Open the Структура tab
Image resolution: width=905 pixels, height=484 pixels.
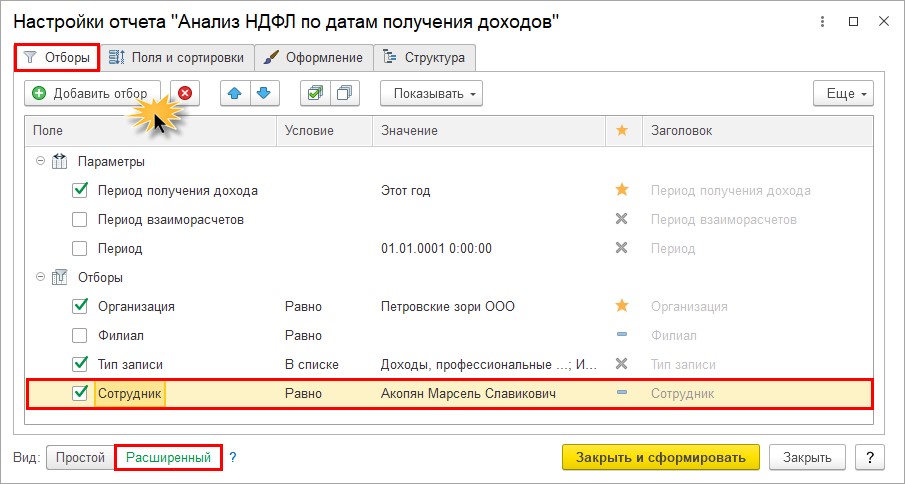(424, 58)
